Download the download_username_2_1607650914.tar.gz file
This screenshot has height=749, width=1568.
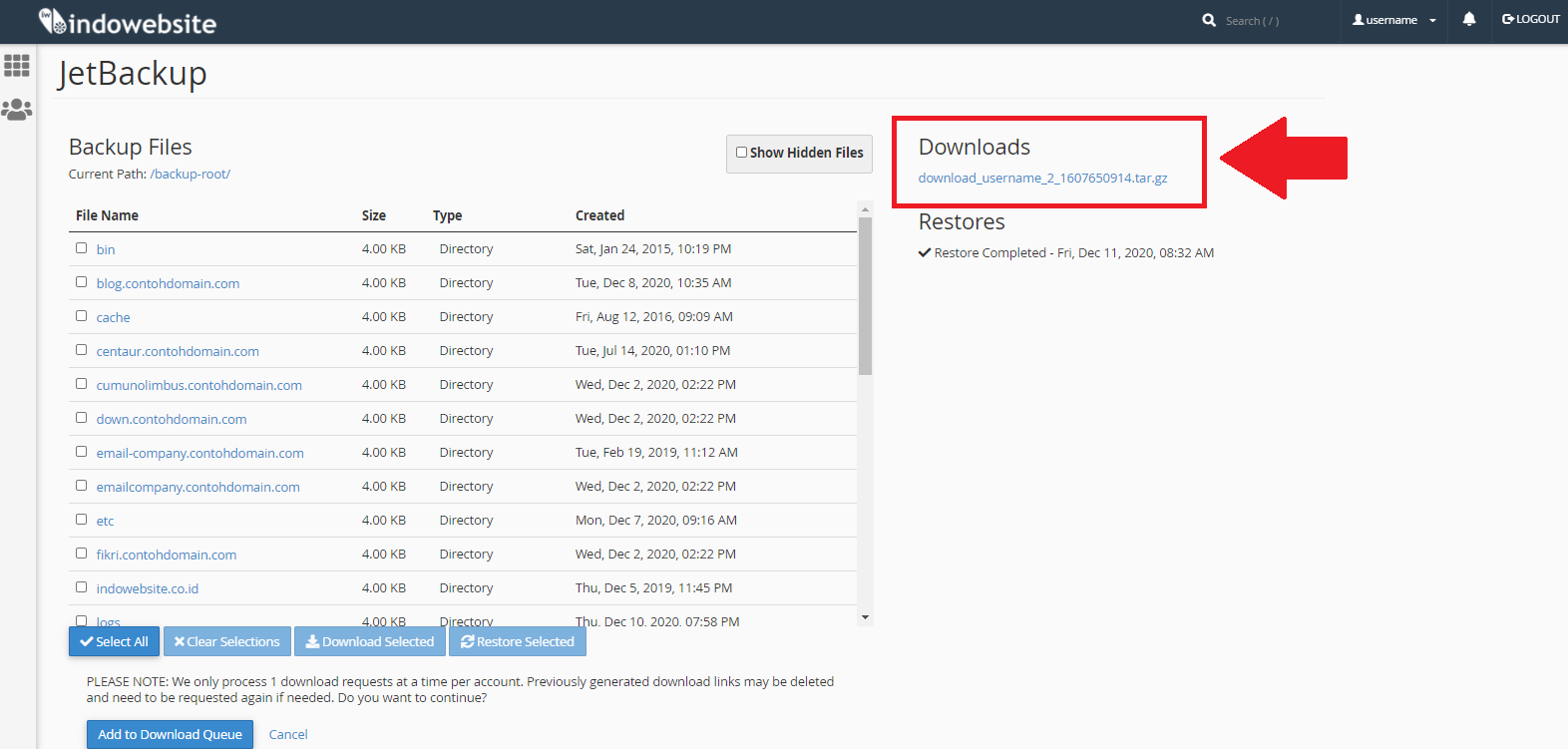click(1042, 178)
